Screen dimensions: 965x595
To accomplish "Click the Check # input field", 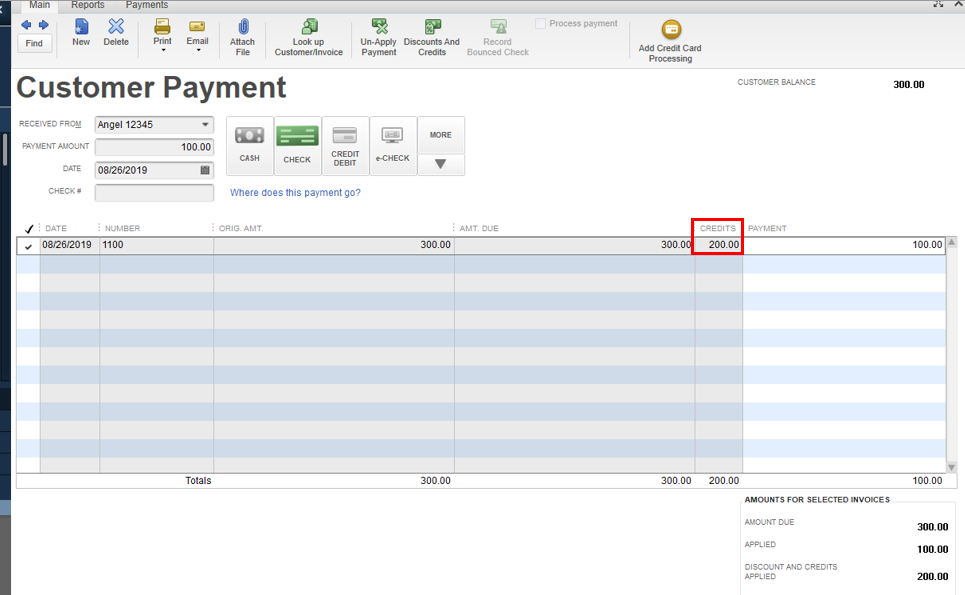I will tap(154, 193).
